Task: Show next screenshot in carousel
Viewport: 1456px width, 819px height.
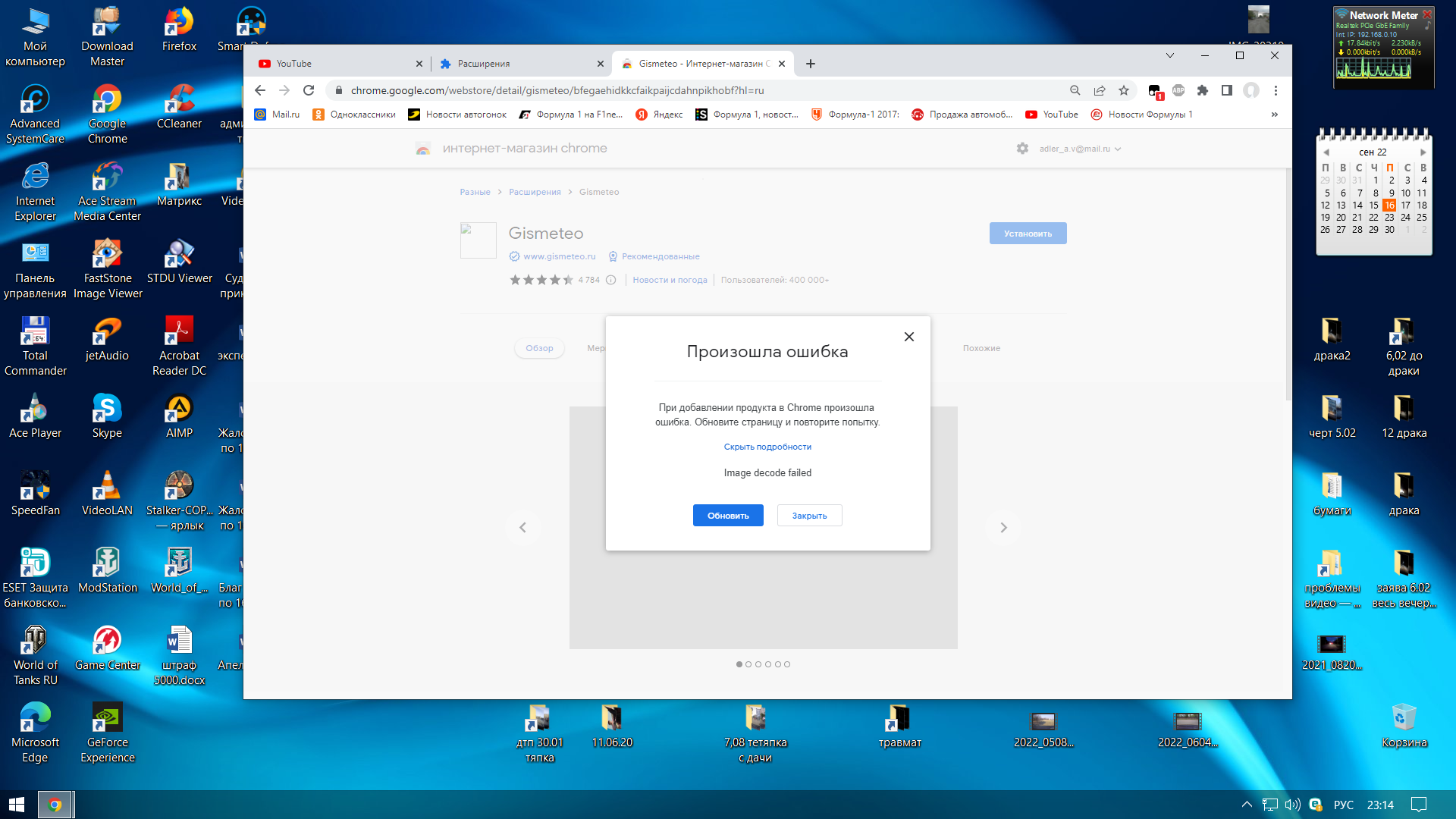Action: click(x=1003, y=527)
